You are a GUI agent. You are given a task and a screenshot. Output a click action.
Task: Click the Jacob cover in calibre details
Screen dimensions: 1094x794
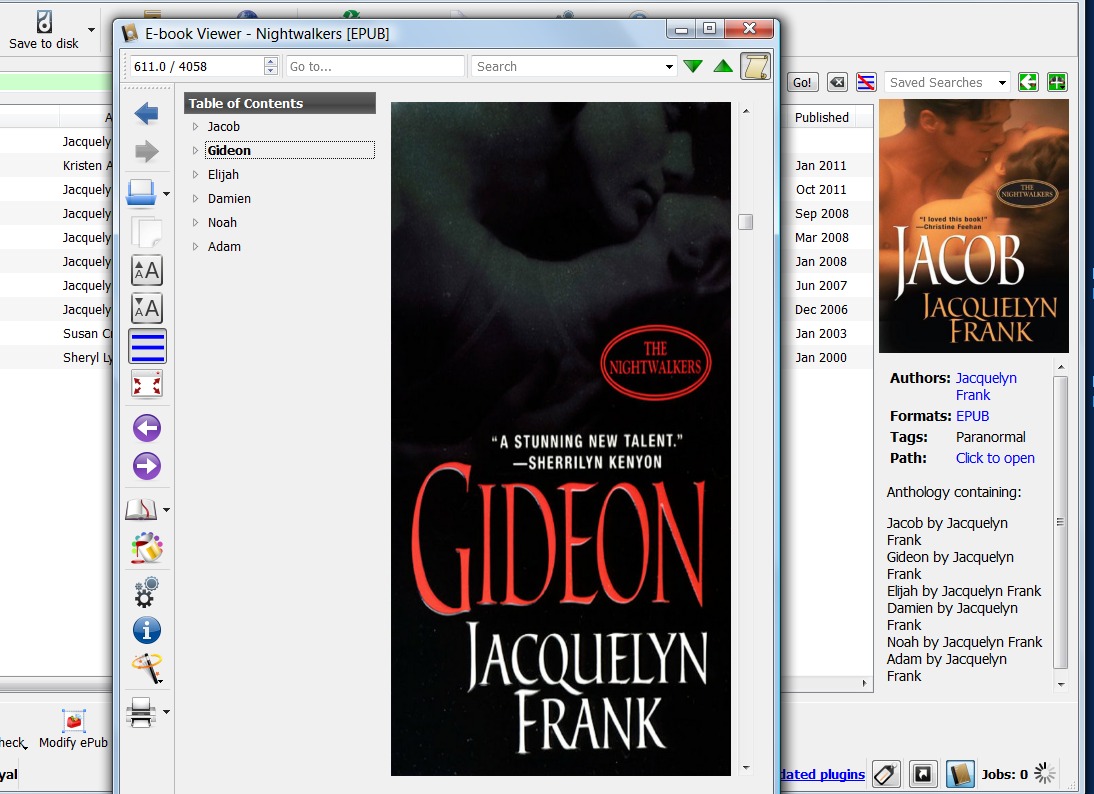tap(973, 226)
